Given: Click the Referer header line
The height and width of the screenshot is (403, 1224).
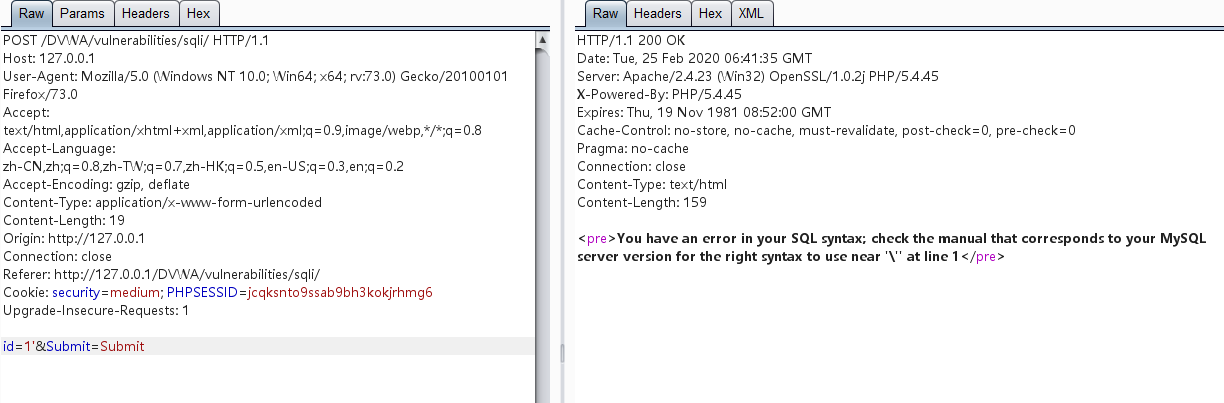Looking at the screenshot, I should 162,275.
